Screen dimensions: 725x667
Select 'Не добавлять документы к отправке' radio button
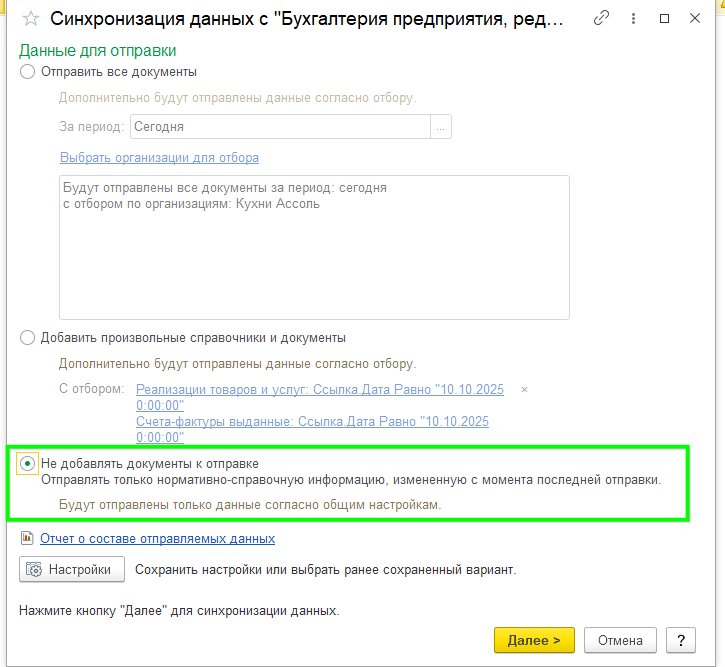[27, 463]
